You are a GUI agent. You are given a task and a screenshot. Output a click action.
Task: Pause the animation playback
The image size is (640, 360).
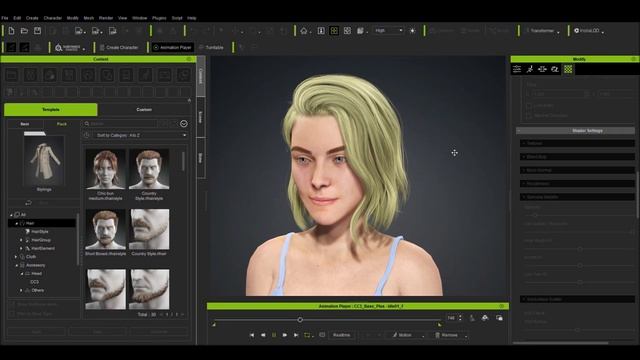click(x=274, y=335)
